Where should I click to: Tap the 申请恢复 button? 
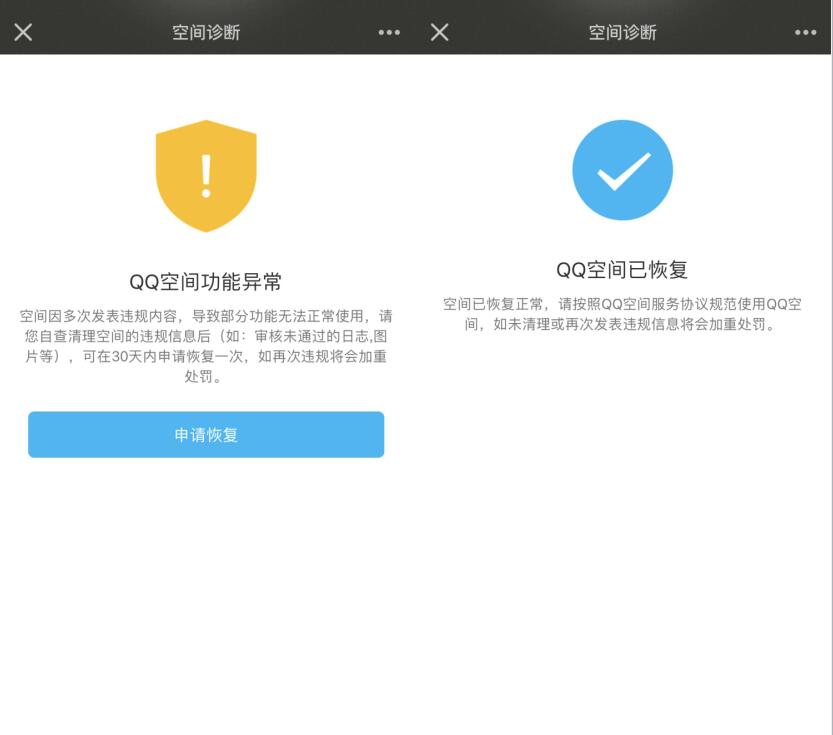206,434
